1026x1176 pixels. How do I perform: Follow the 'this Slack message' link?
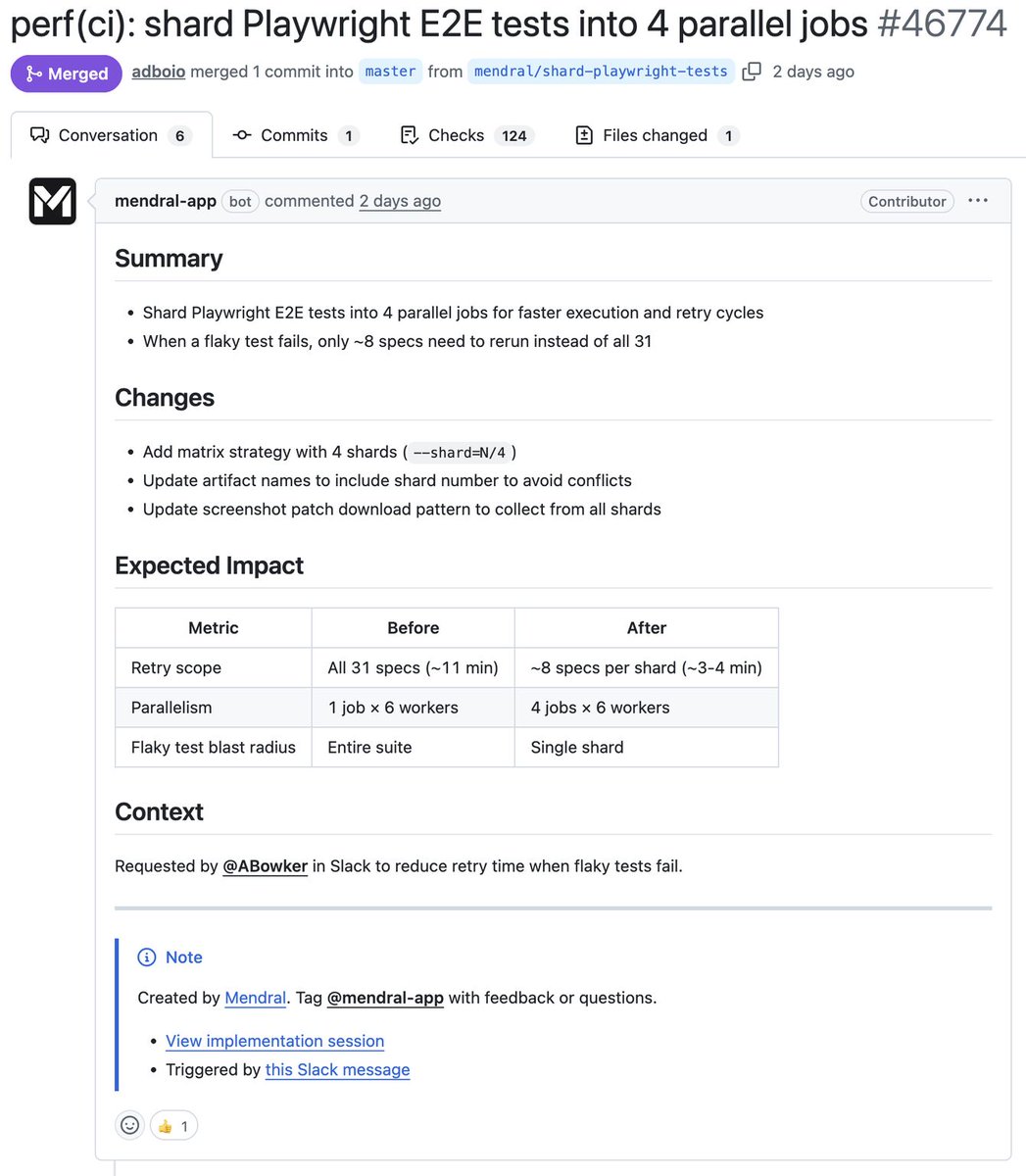(x=338, y=1069)
